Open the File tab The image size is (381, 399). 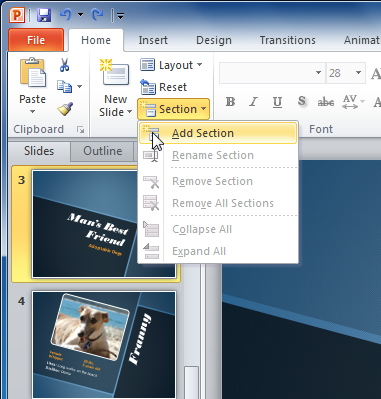click(36, 40)
